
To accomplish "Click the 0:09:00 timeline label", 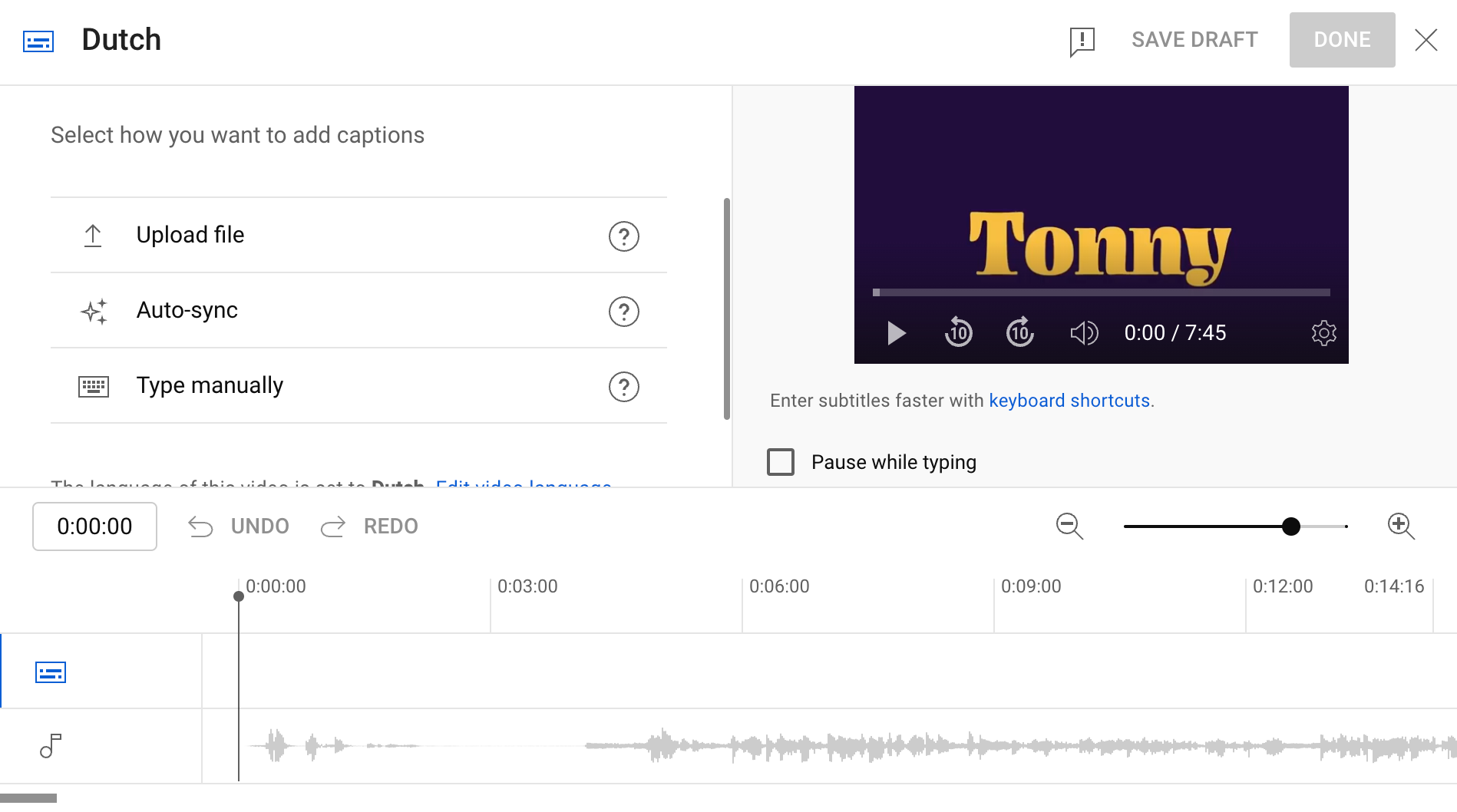I will pos(1031,586).
